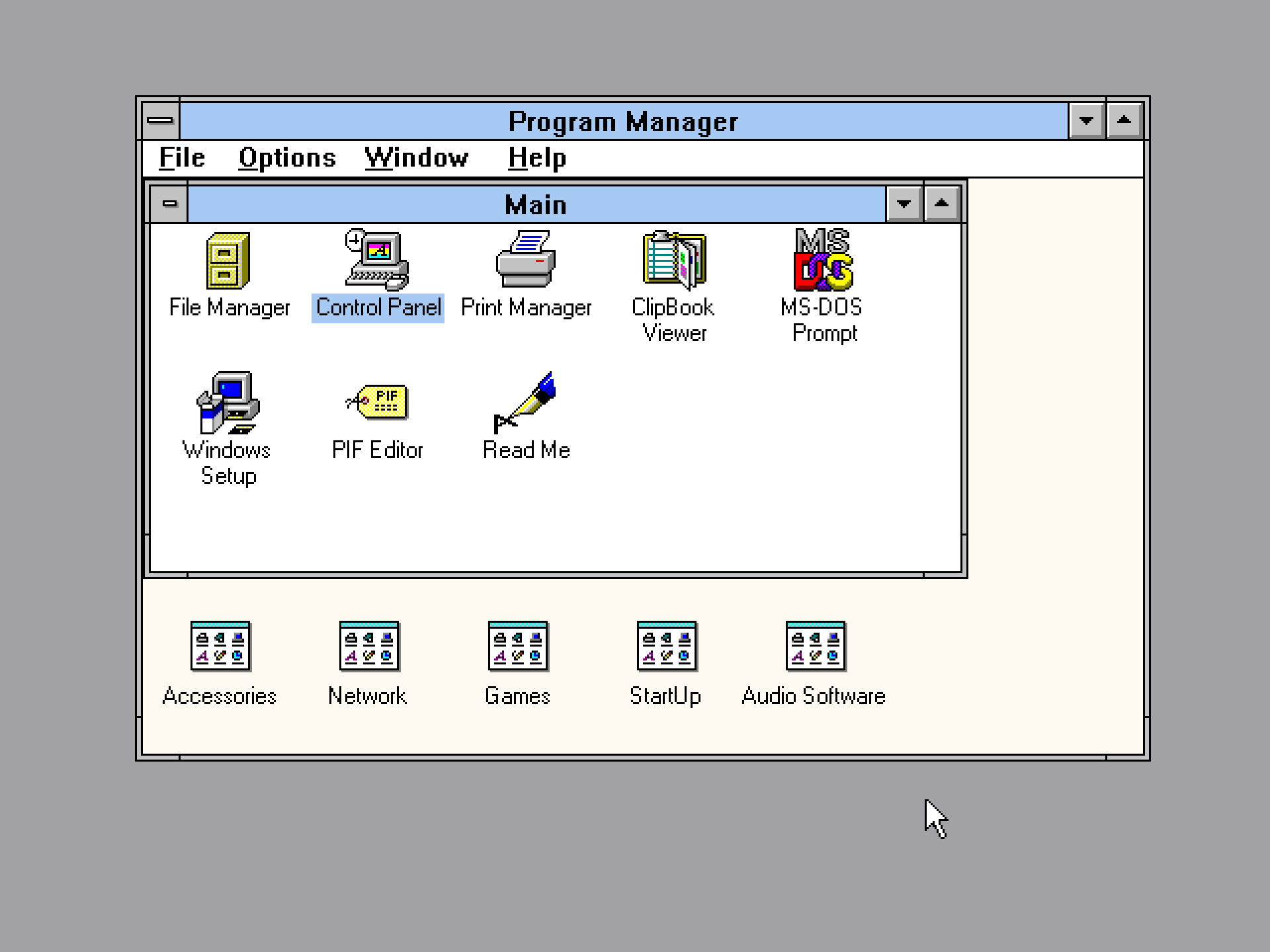The image size is (1270, 952).
Task: Select the Control Panel icon
Action: coord(377,259)
